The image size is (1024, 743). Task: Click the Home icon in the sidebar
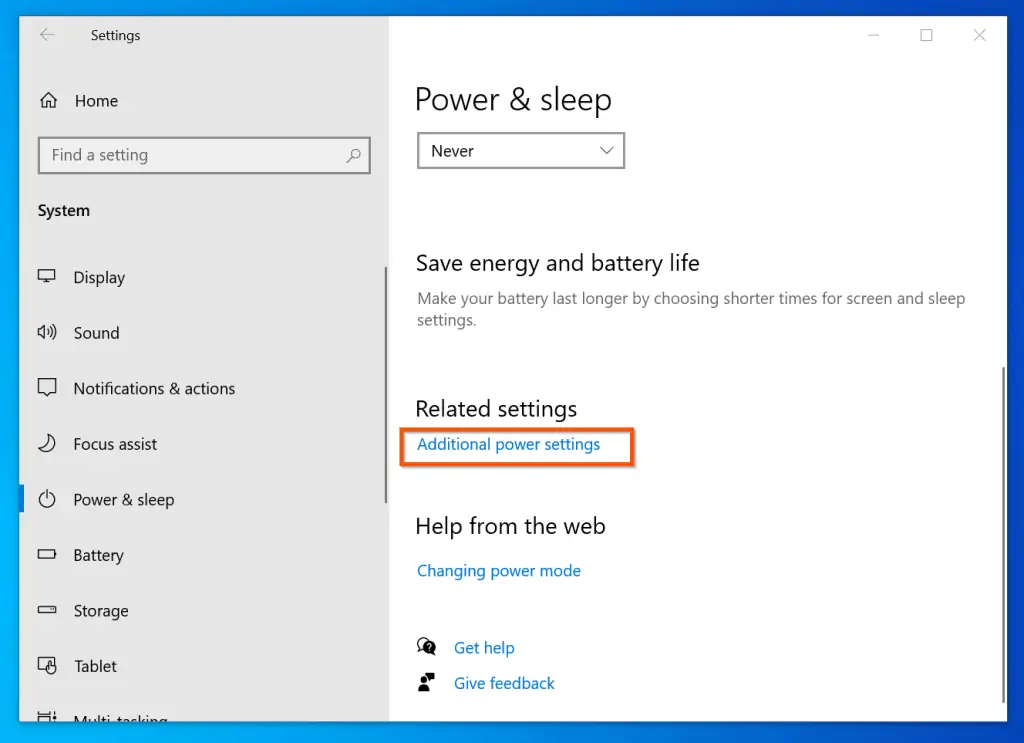pyautogui.click(x=47, y=101)
